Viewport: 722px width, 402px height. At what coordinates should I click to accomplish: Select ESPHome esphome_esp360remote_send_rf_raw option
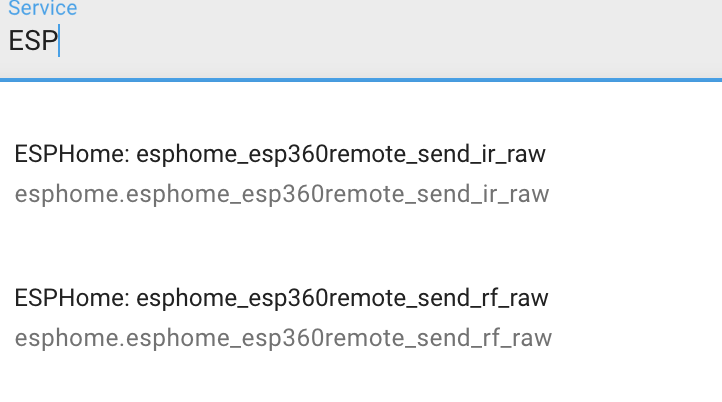pos(361,317)
